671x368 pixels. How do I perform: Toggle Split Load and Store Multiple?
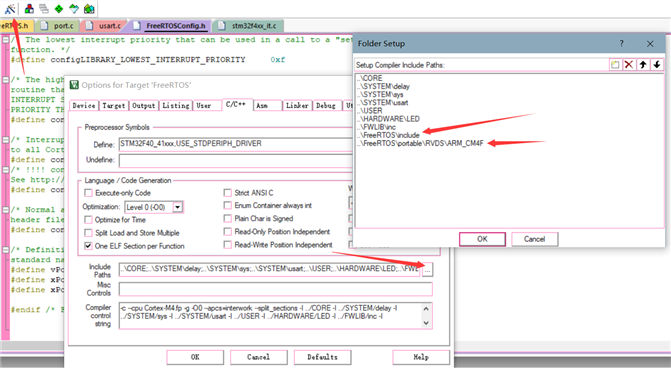point(88,233)
